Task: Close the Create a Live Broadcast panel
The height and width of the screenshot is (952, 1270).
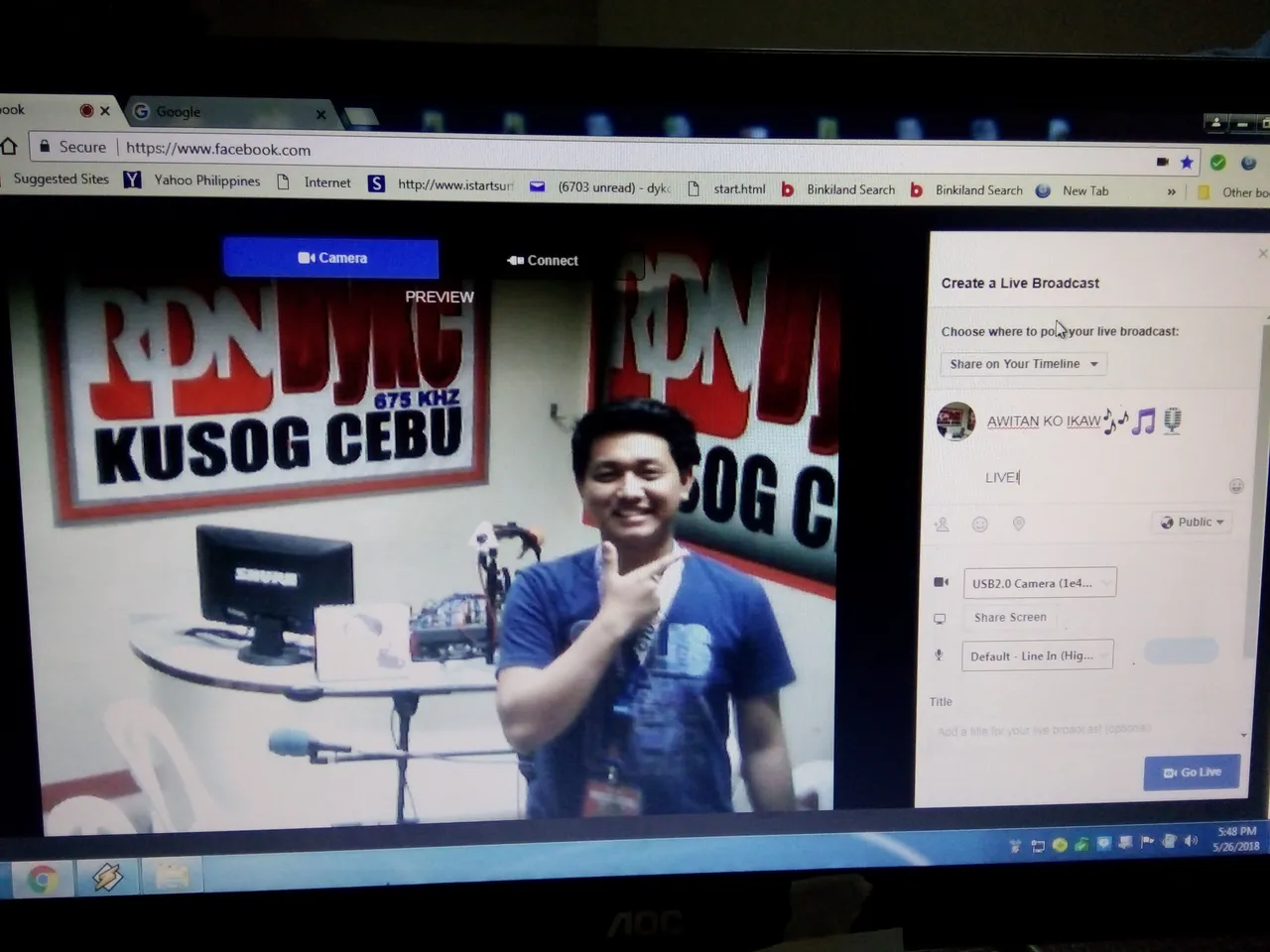Action: click(1262, 254)
